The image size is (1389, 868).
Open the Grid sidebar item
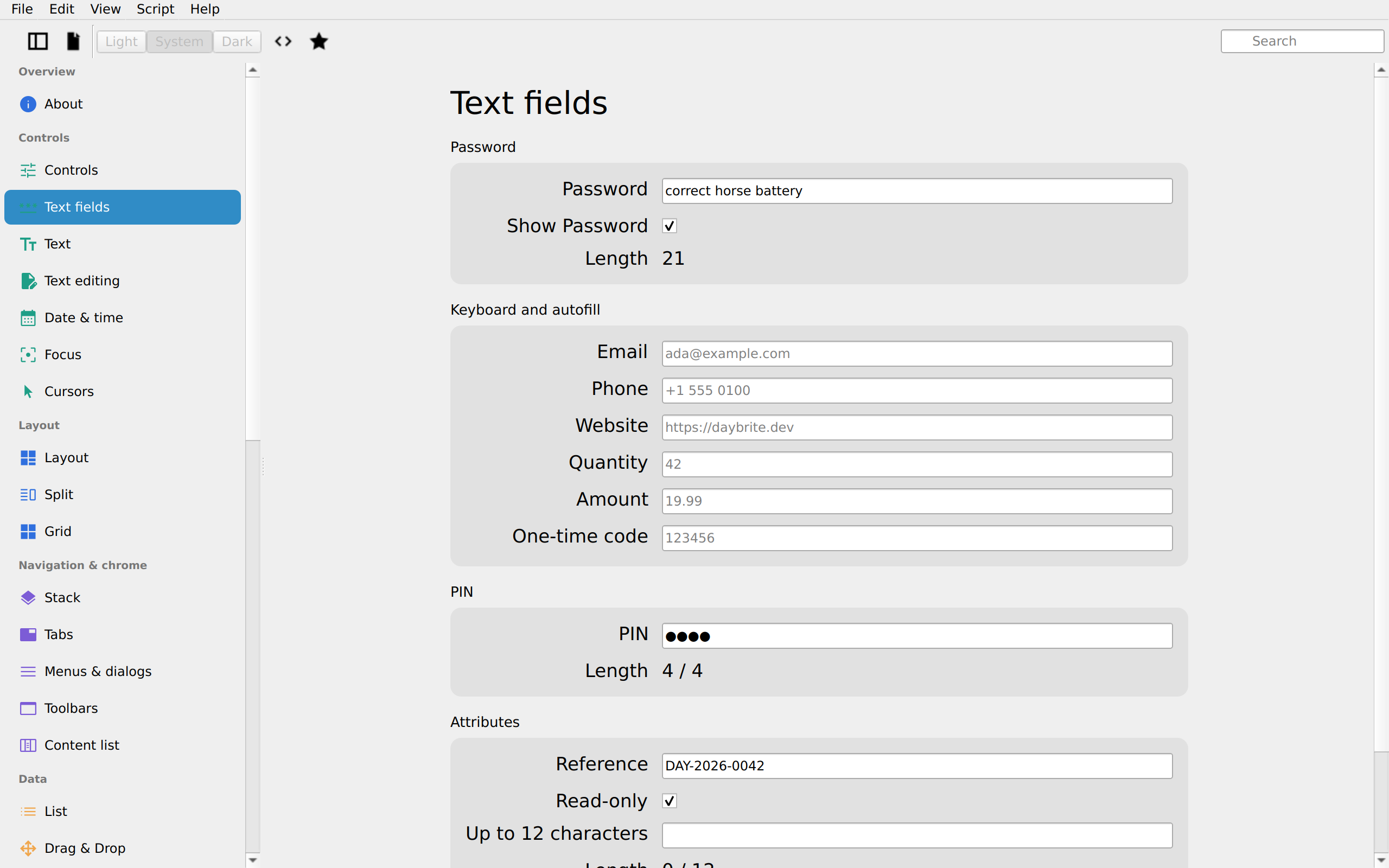[122, 532]
